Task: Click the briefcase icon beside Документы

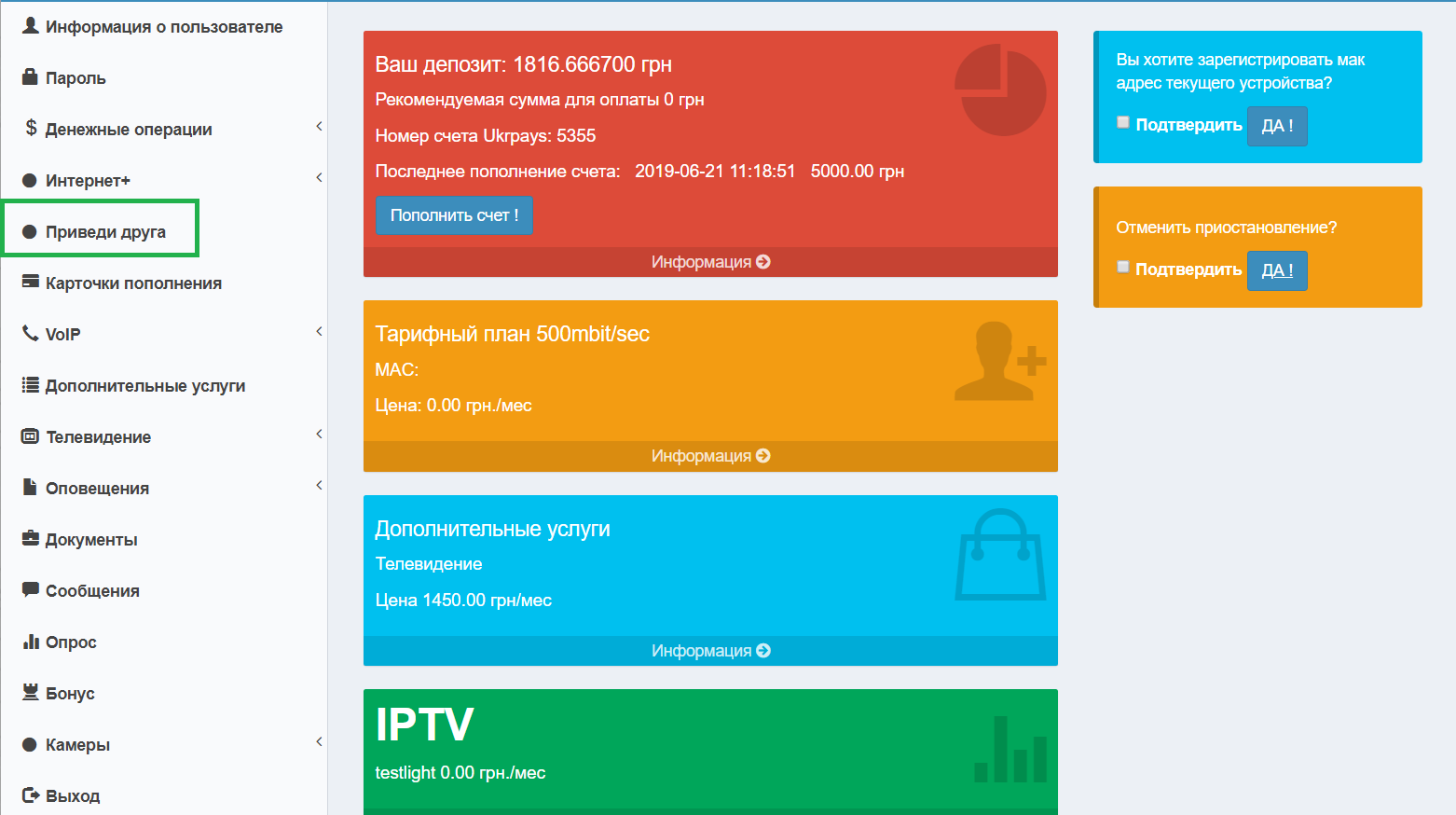Action: click(30, 539)
